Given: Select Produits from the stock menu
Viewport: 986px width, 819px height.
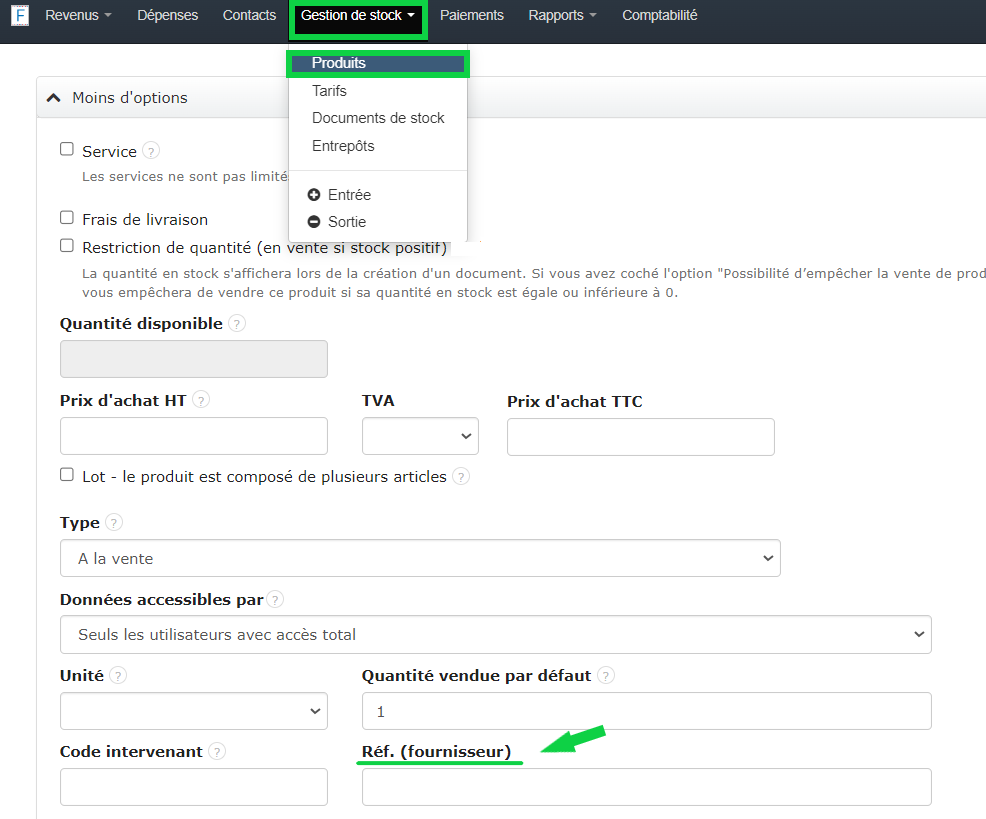Looking at the screenshot, I should [x=340, y=62].
